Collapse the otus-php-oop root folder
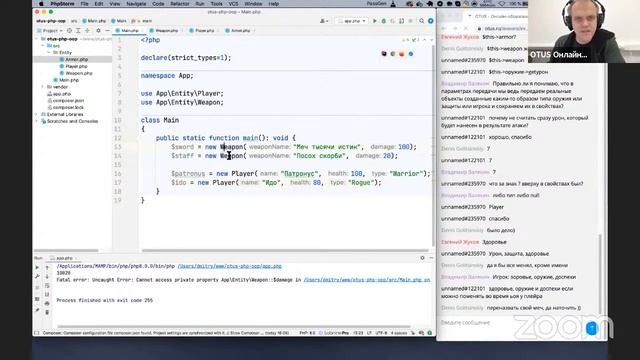Viewport: 640px width, 360px height. point(37,39)
